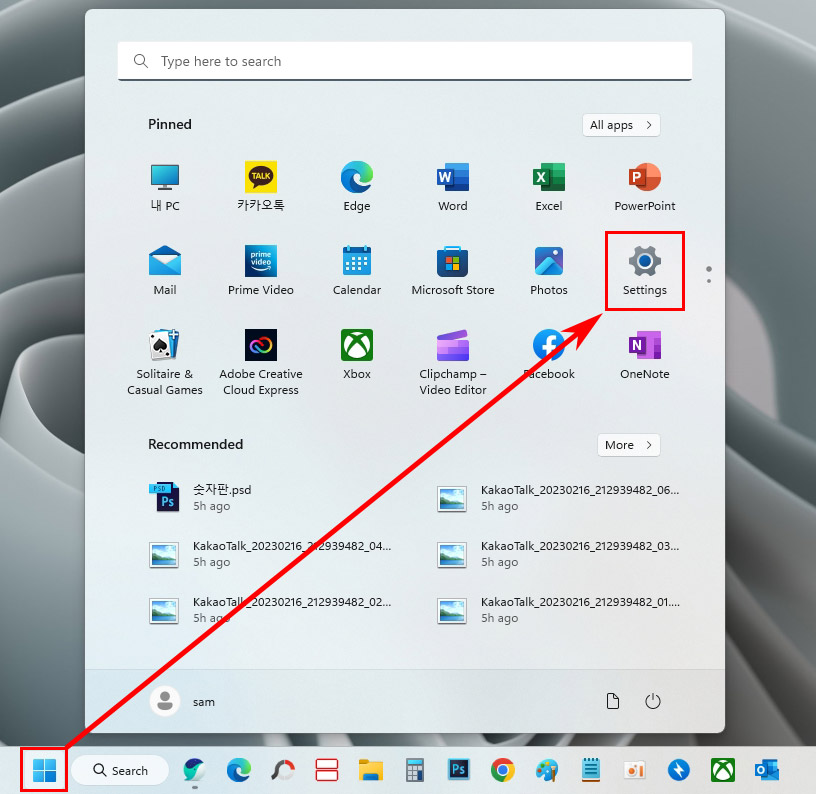The width and height of the screenshot is (816, 794).
Task: Open the Calendar app
Action: pos(356,271)
